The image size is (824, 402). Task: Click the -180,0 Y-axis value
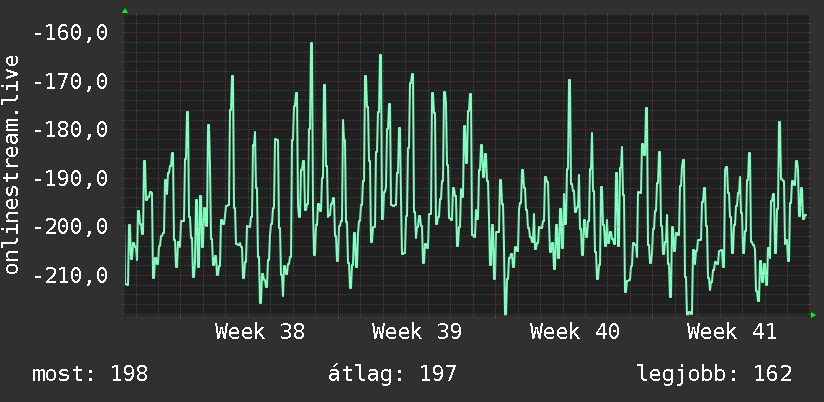pyautogui.click(x=70, y=130)
